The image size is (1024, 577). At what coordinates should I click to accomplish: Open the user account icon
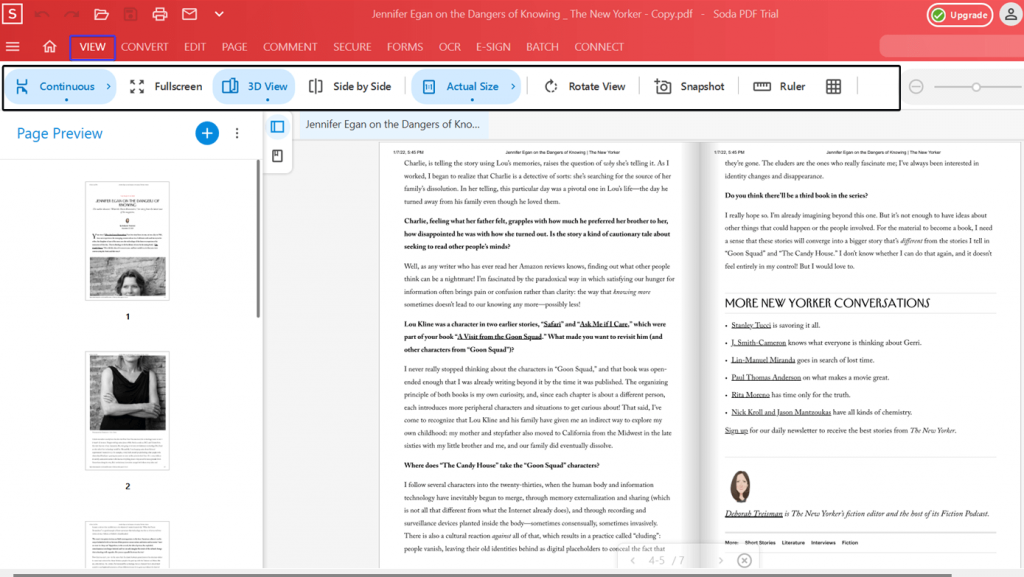click(x=1010, y=14)
